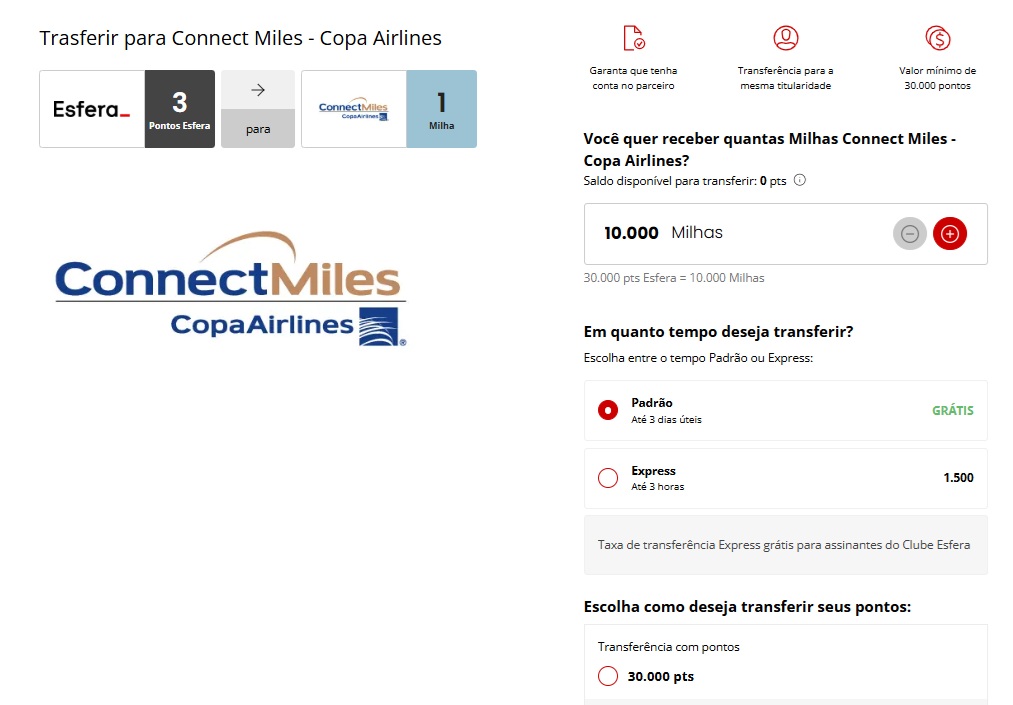The height and width of the screenshot is (705, 1013).
Task: Click the info icon beside available balance
Action: (x=799, y=181)
